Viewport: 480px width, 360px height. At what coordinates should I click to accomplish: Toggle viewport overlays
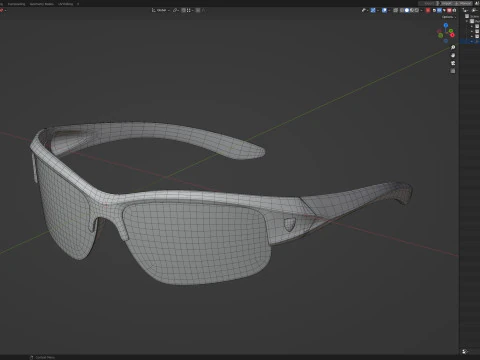(x=384, y=10)
